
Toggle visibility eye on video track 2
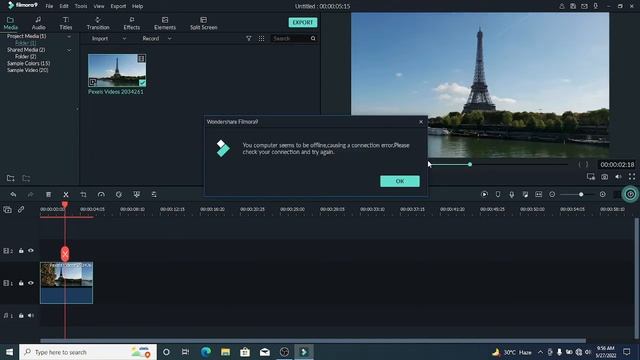(x=31, y=251)
